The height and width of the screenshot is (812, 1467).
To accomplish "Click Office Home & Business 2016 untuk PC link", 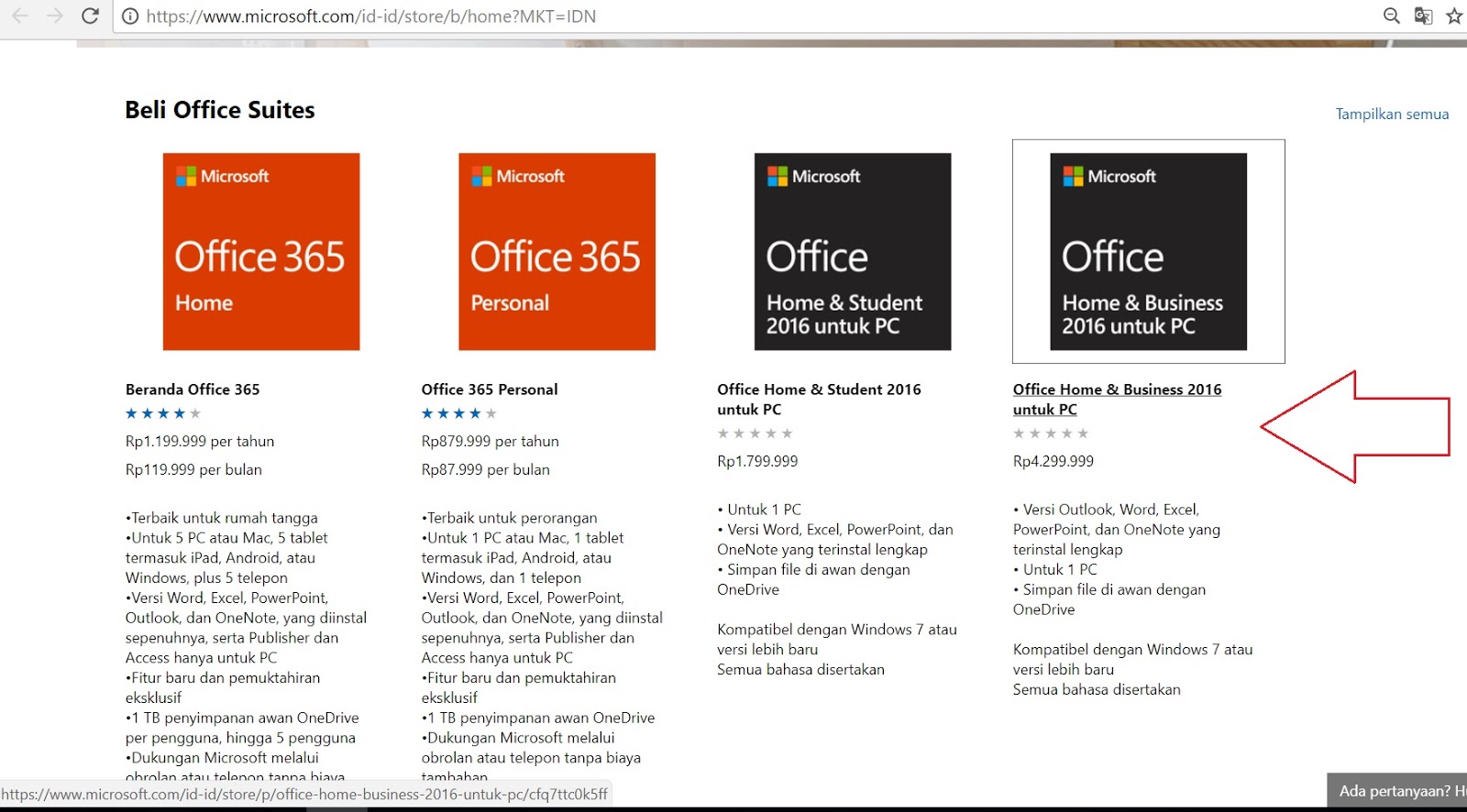I will point(1117,400).
